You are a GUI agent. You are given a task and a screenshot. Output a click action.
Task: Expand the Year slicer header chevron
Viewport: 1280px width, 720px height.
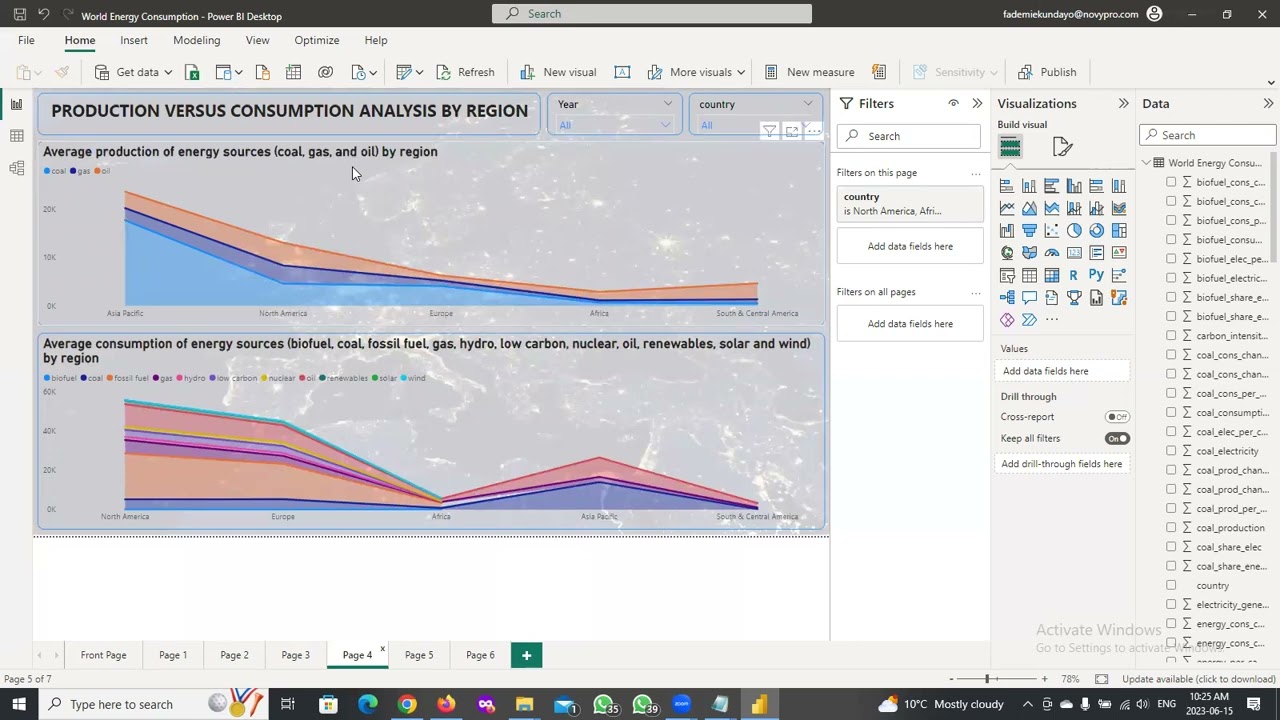[667, 104]
